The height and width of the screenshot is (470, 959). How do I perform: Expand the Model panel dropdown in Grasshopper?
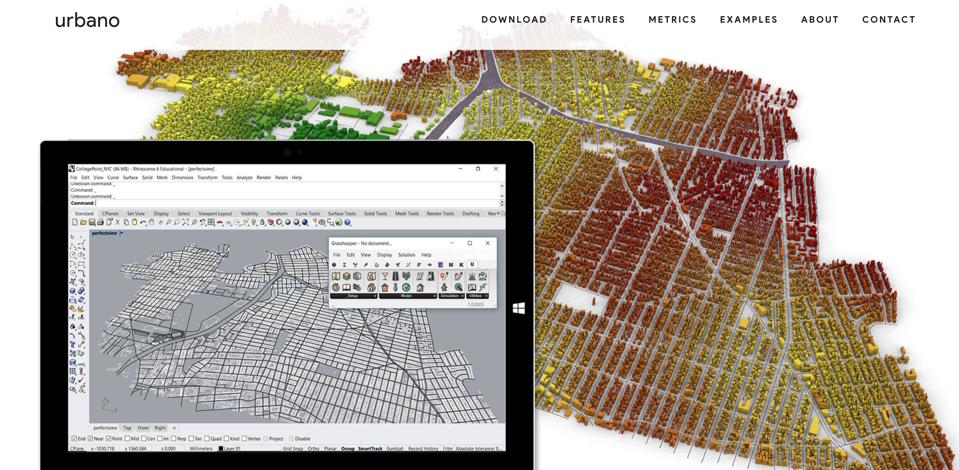434,296
